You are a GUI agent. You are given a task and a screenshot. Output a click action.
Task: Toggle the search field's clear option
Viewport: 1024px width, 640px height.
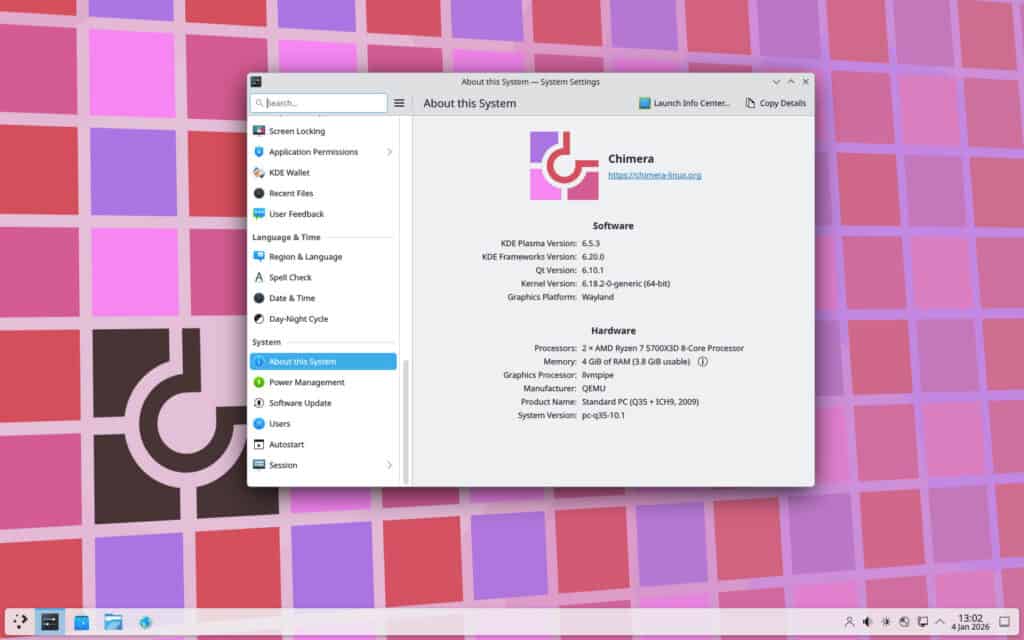point(261,102)
